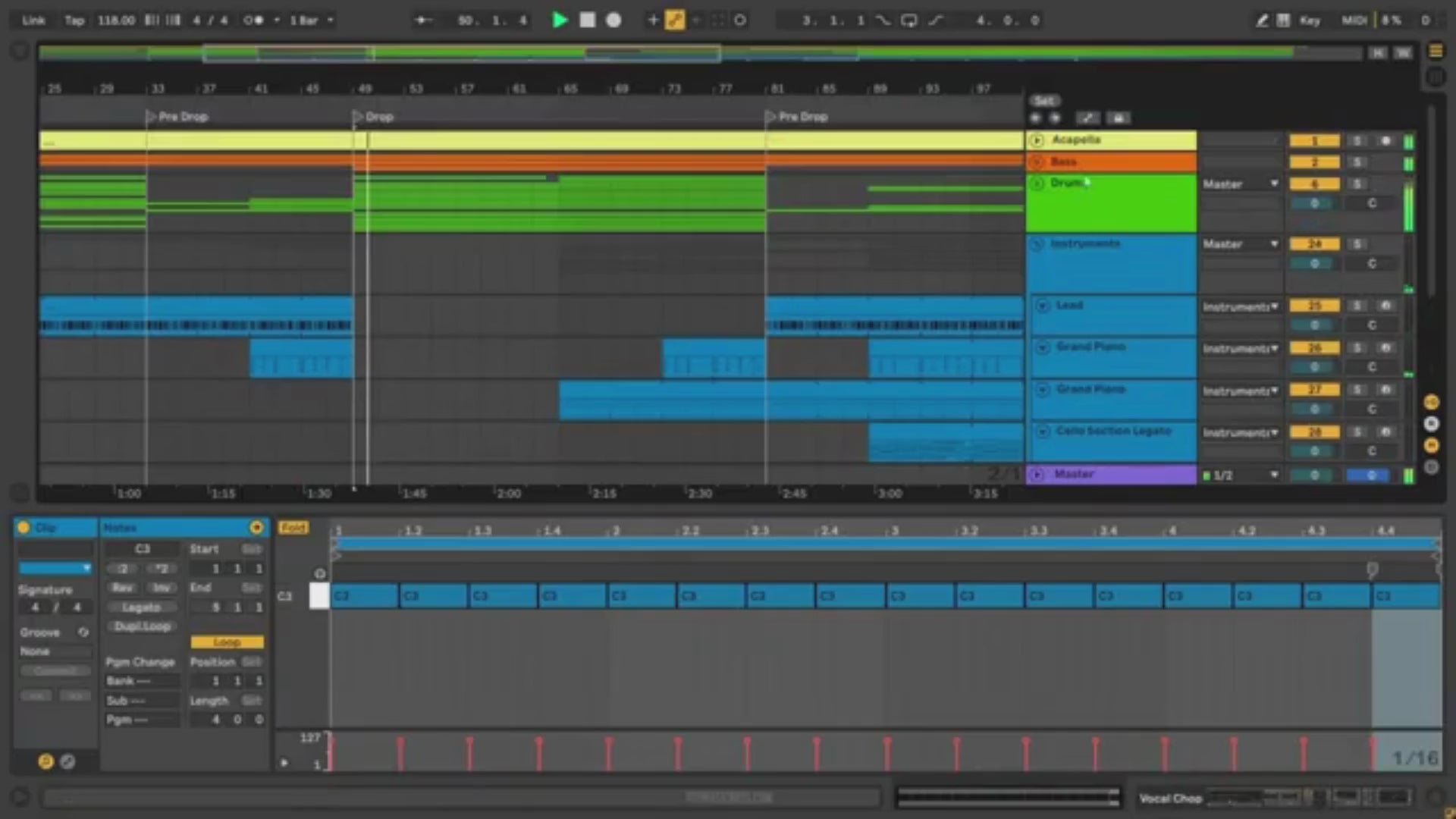Viewport: 1456px width, 819px height.
Task: Toggle the computer MIDI keyboard icon
Action: pos(1283,20)
